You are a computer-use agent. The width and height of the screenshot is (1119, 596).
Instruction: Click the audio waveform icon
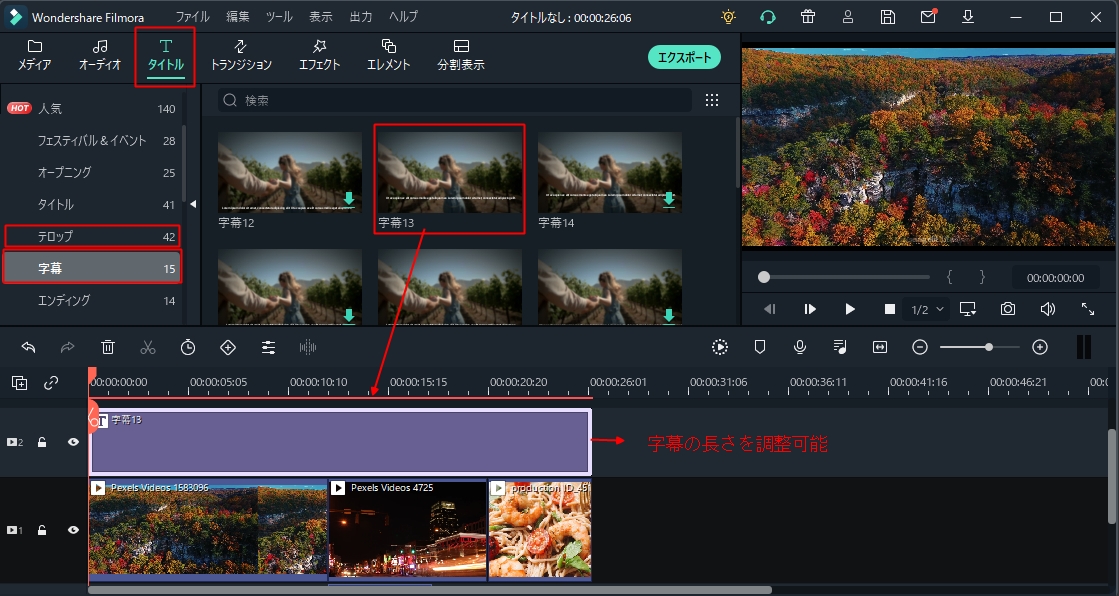[308, 348]
